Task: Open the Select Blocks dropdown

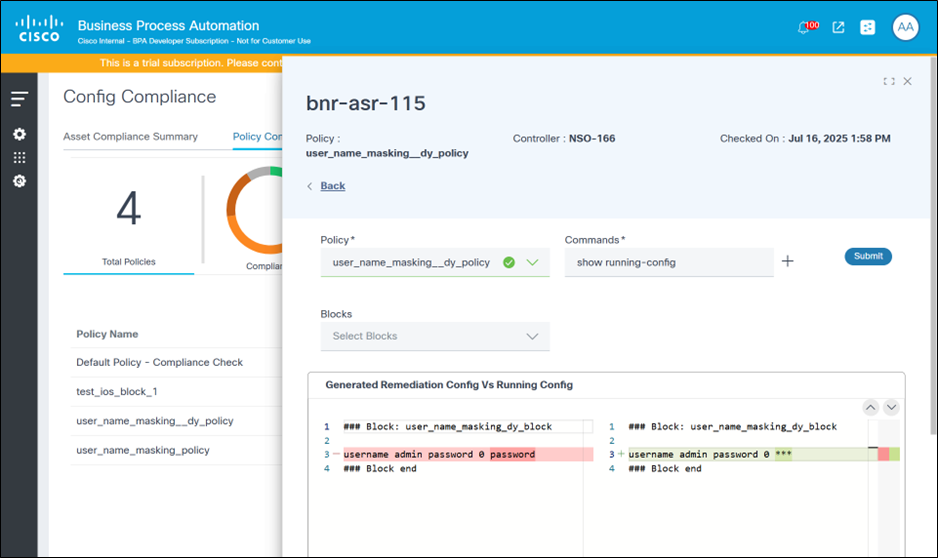Action: (434, 336)
